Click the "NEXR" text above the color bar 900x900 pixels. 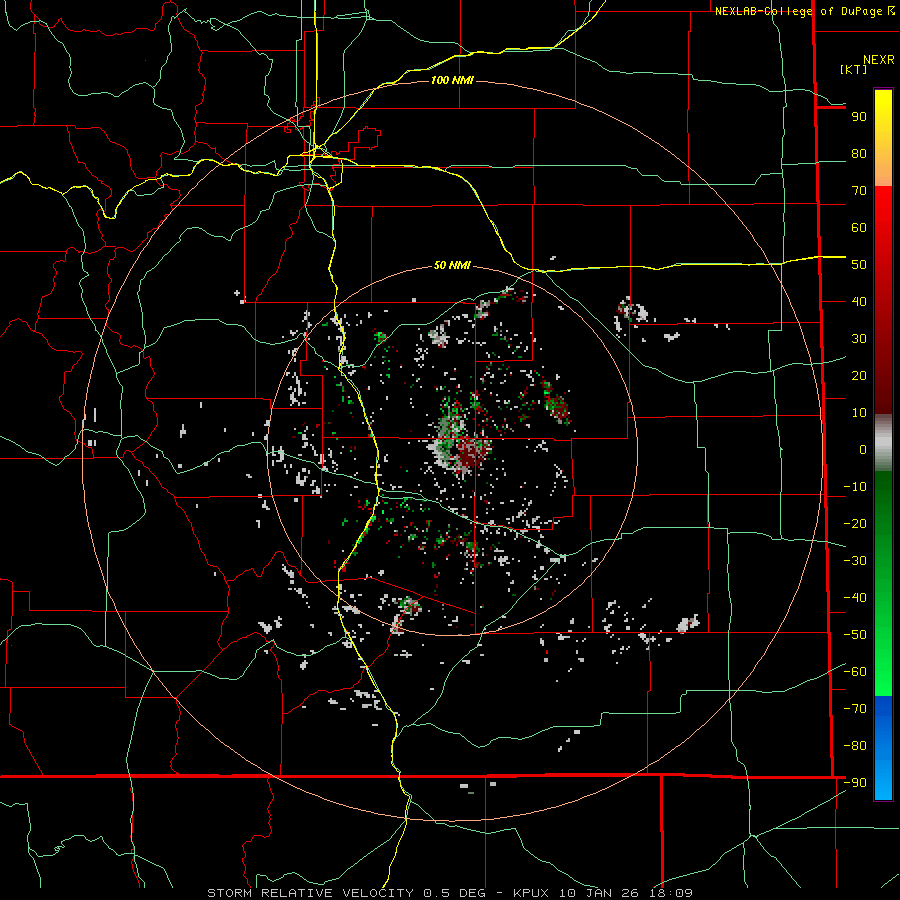point(879,60)
